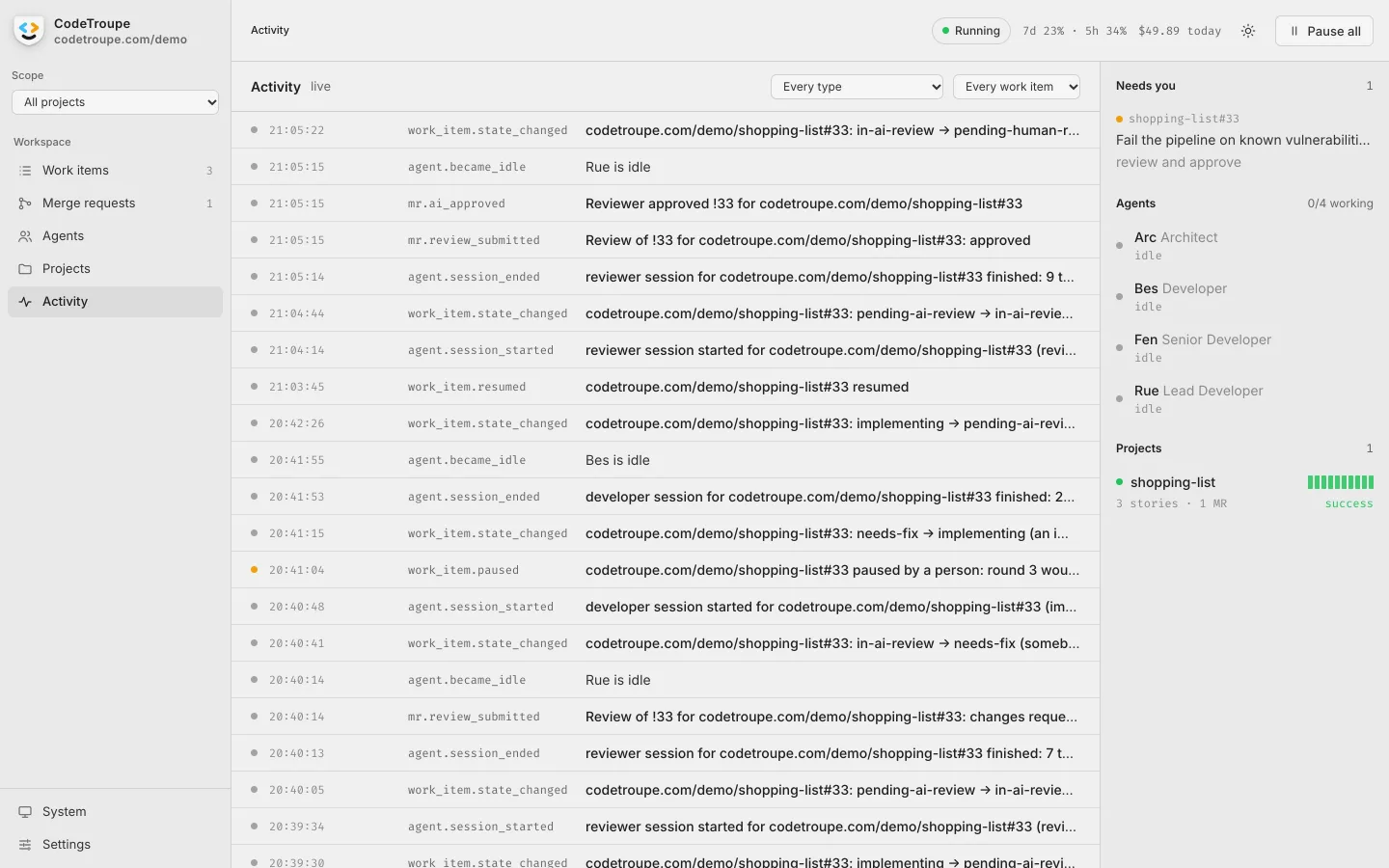Select the Review of !33 approved row
The height and width of the screenshot is (868, 1389).
pyautogui.click(x=666, y=240)
